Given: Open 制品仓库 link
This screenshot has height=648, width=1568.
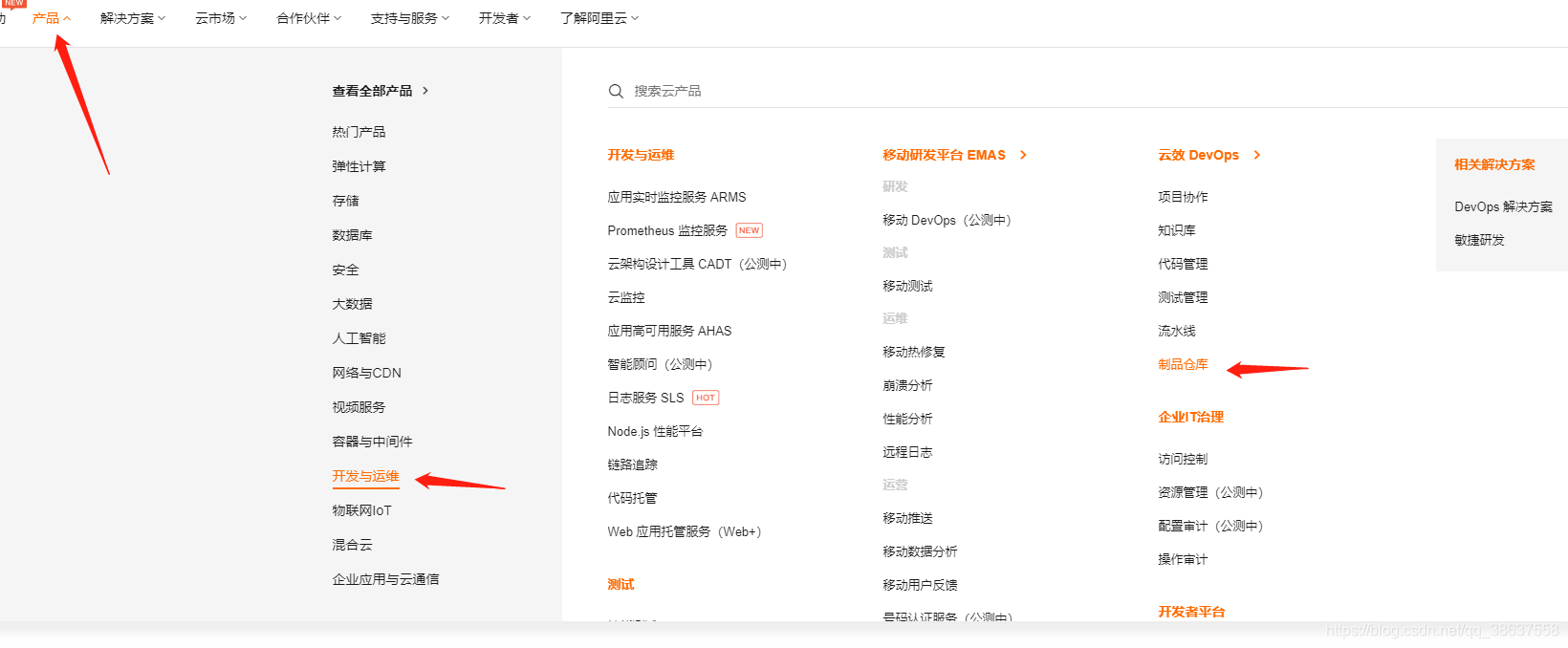Looking at the screenshot, I should (1183, 364).
